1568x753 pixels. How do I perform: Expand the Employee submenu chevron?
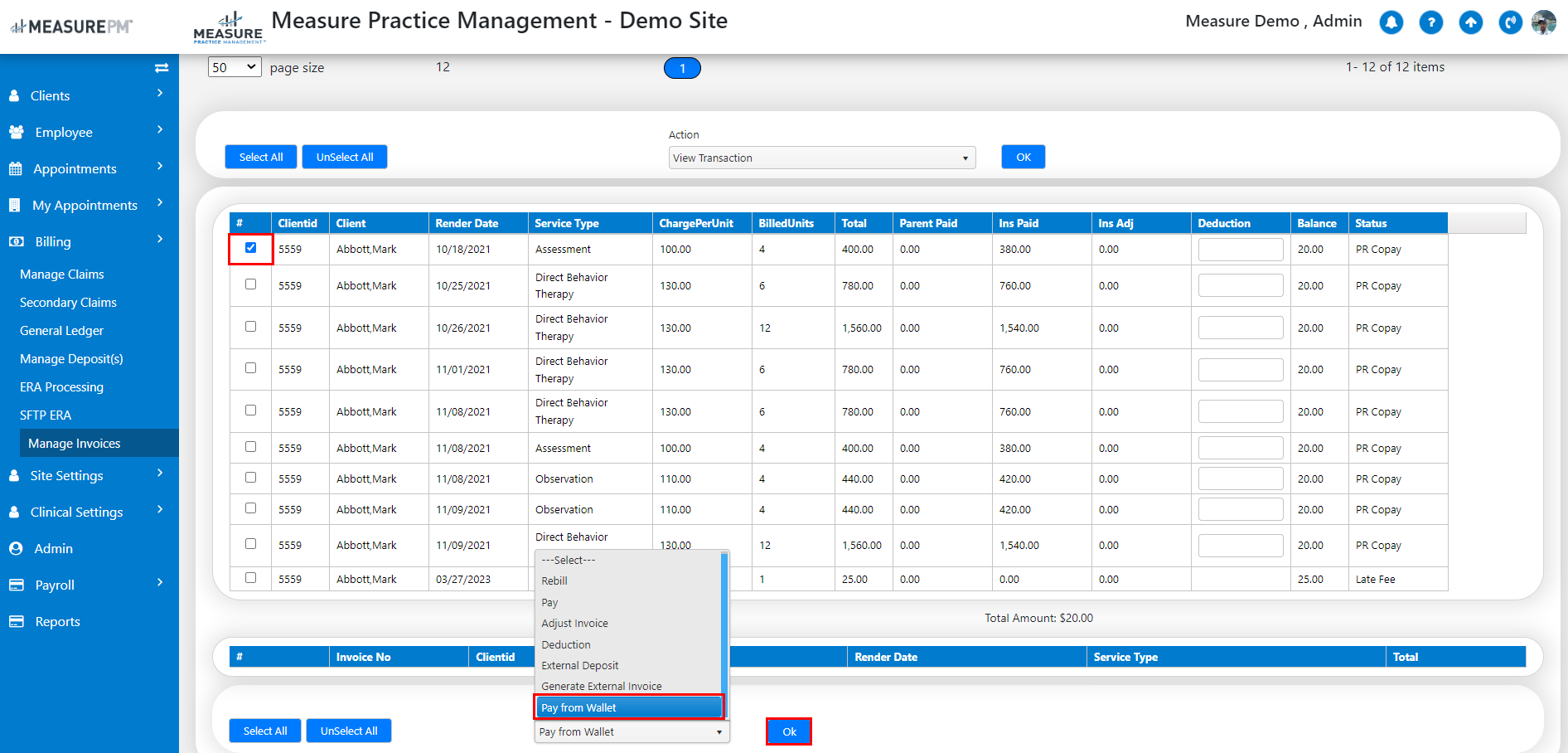pos(160,129)
